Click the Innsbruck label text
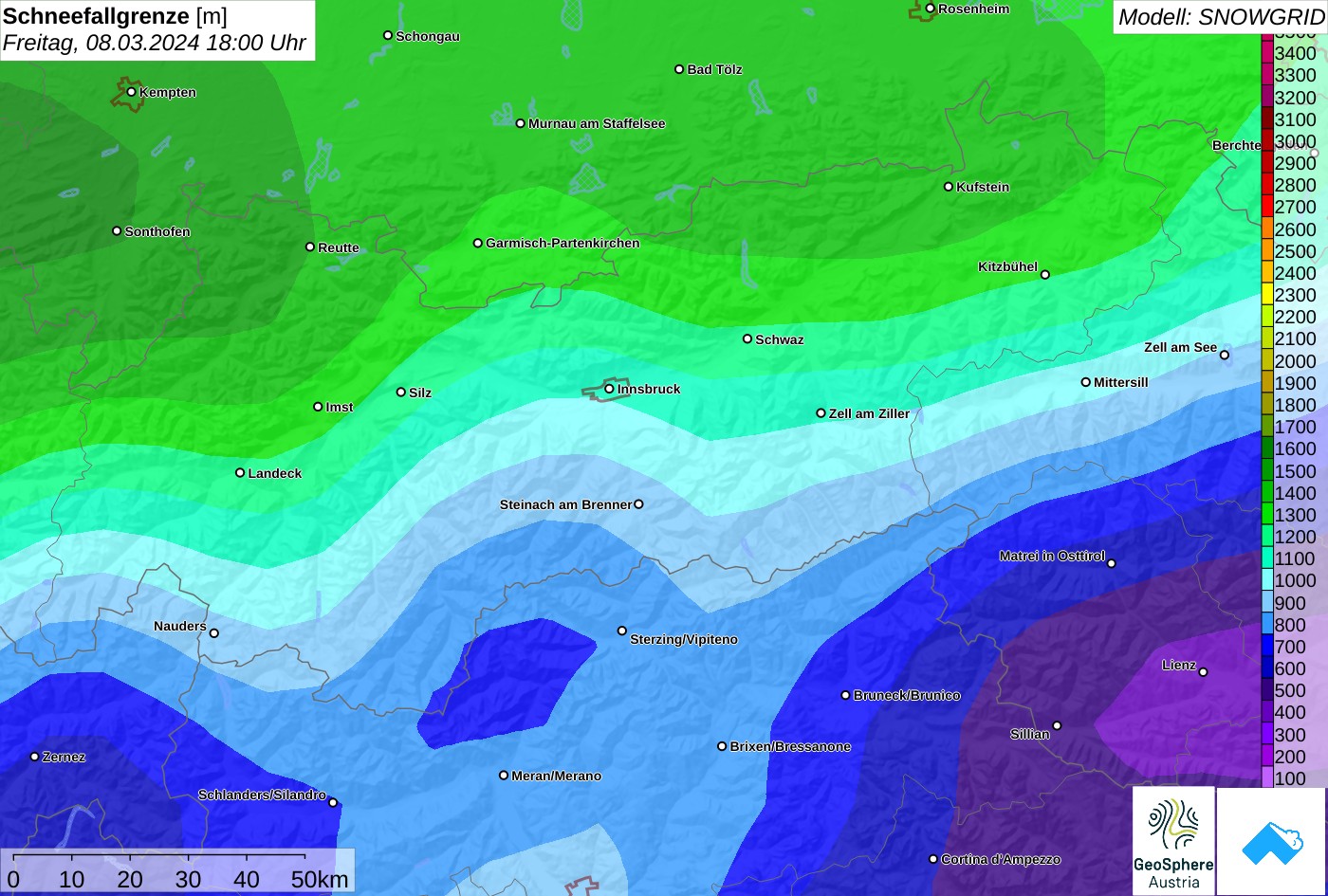Screen dimensions: 1328x896 pyautogui.click(x=649, y=389)
